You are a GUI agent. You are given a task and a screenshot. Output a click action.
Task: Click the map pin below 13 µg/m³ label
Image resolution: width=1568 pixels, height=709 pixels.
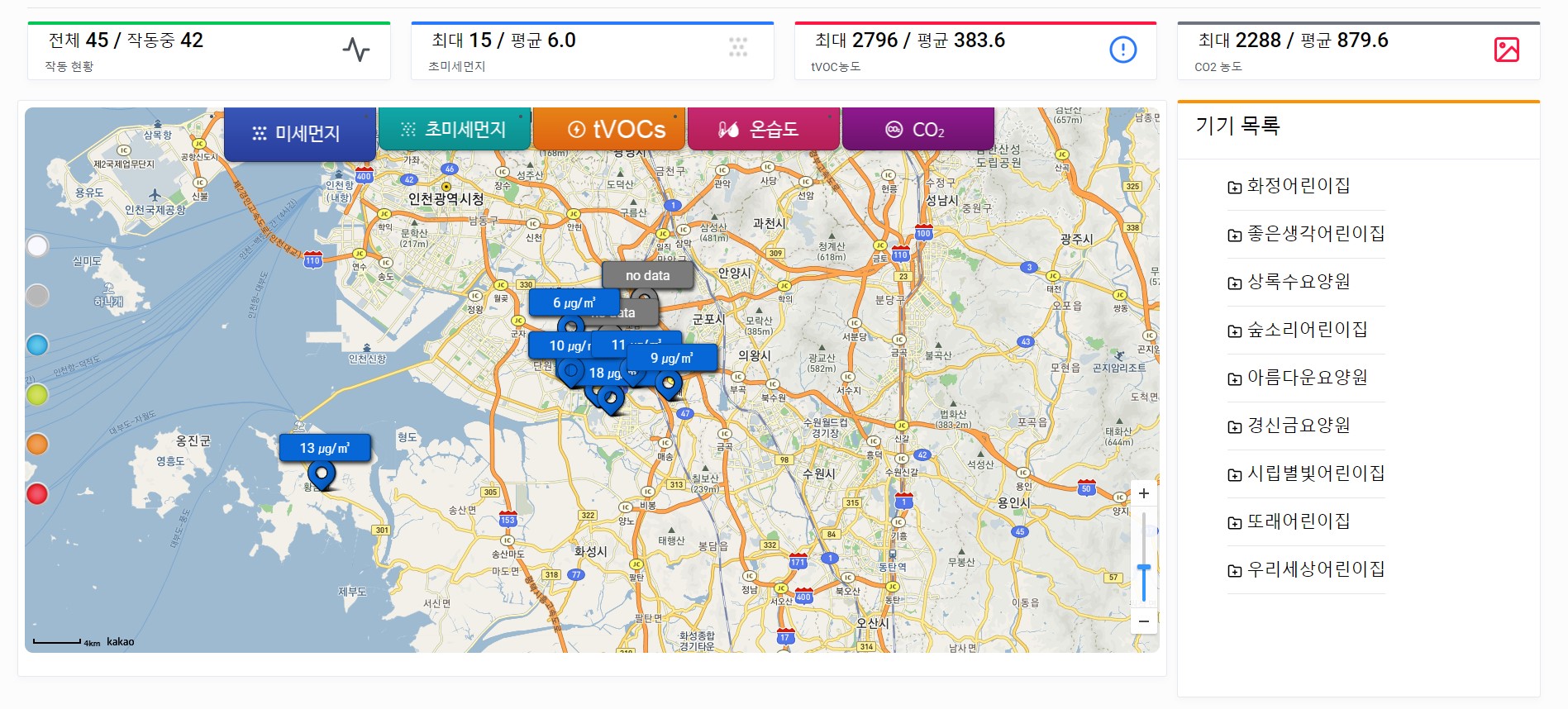click(x=322, y=475)
